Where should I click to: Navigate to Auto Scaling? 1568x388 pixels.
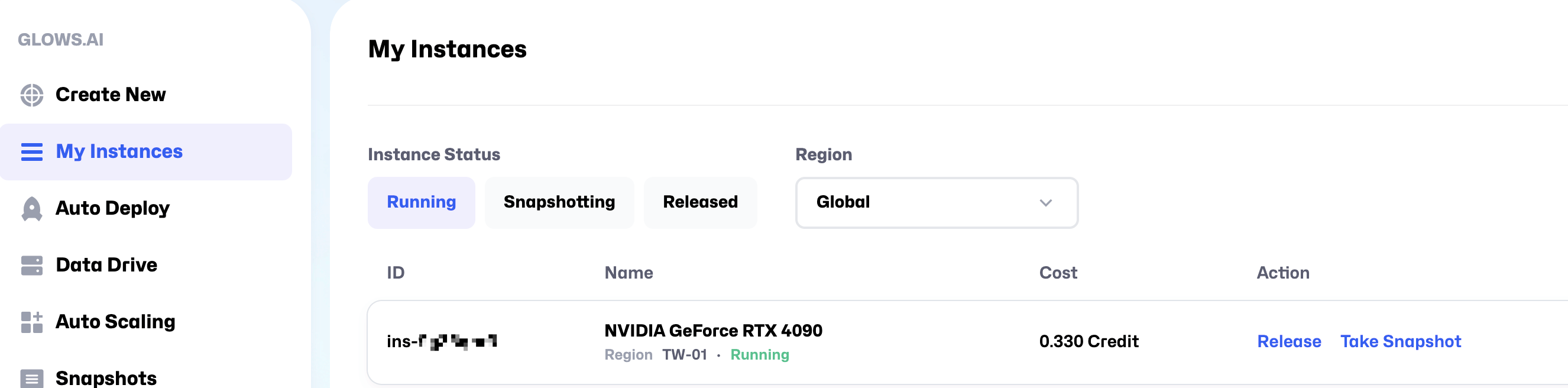(116, 322)
